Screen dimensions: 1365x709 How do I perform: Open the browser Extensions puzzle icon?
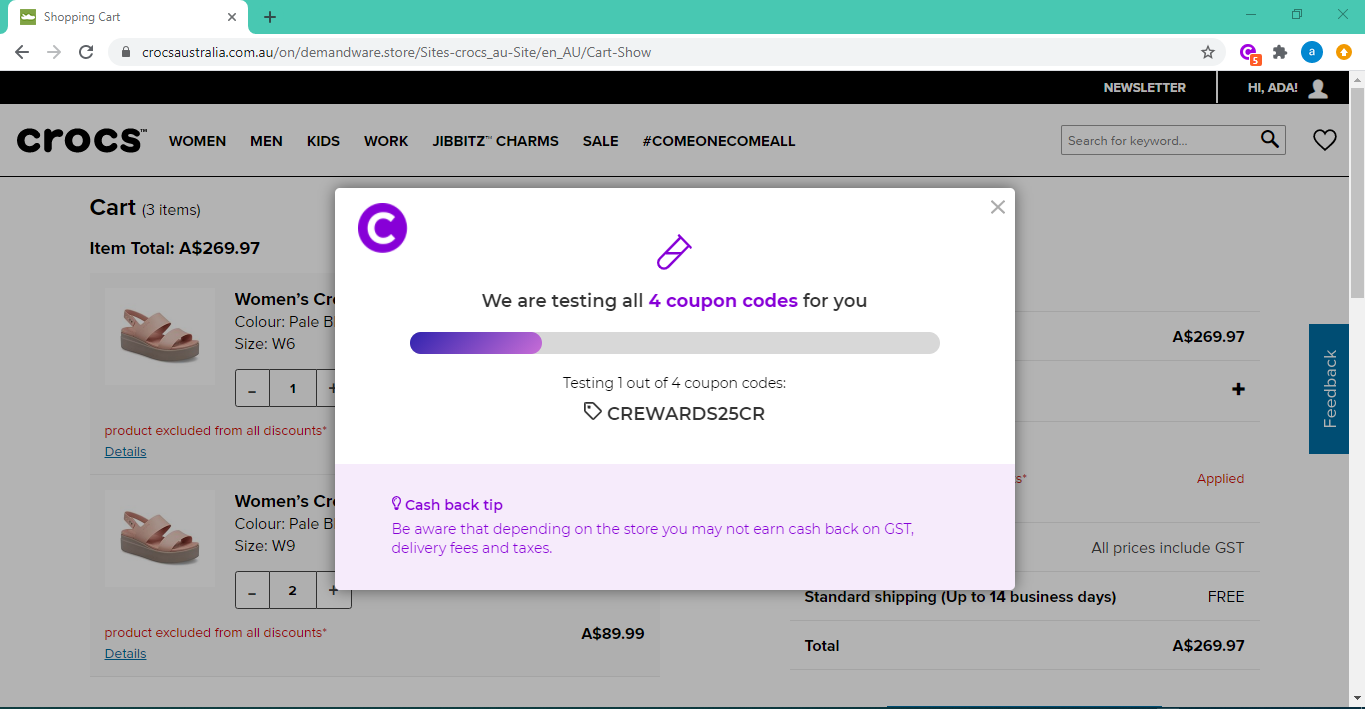pos(1279,52)
